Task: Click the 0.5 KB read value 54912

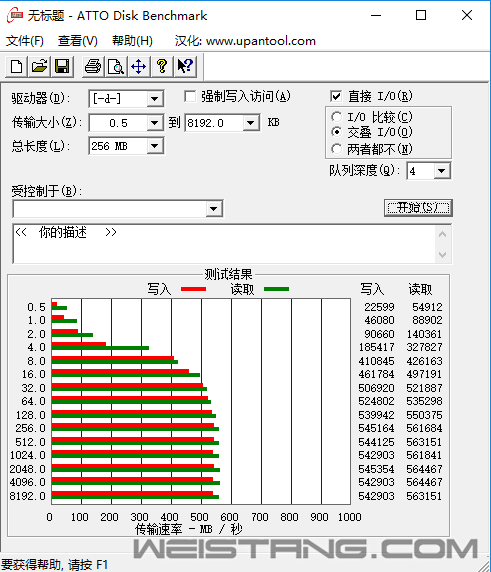Action: (x=427, y=307)
